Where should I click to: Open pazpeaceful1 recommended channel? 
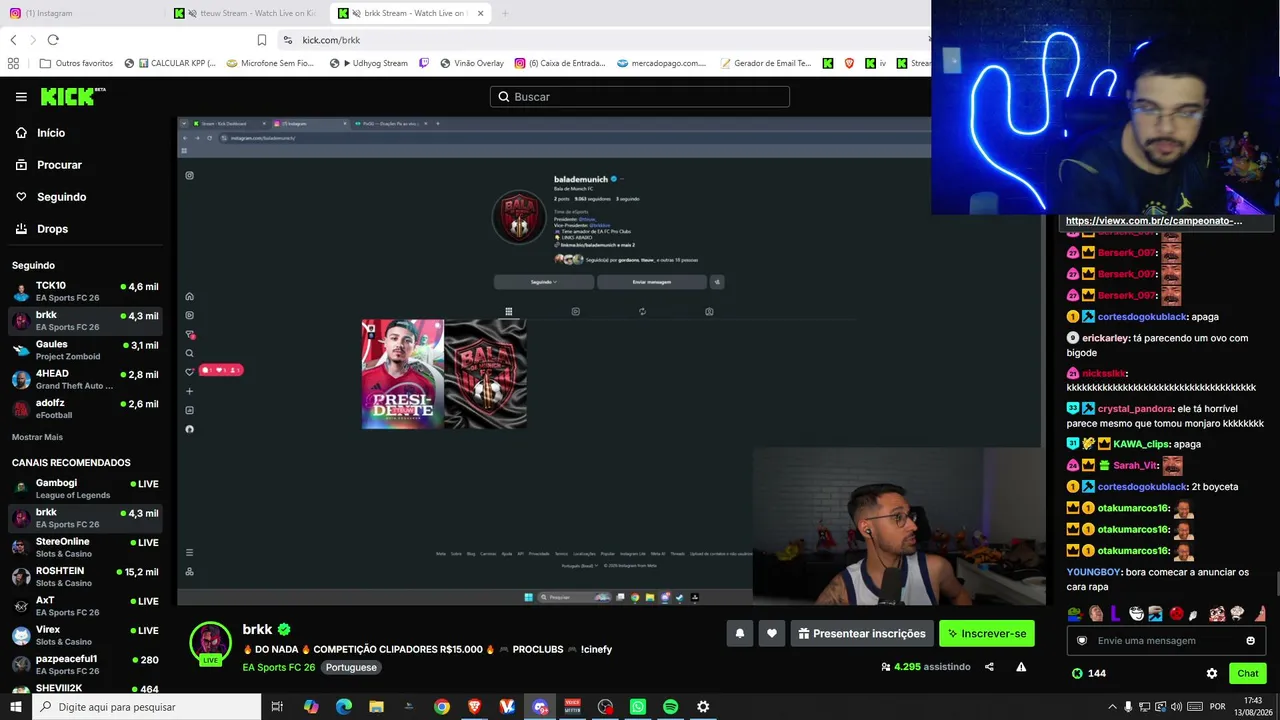click(85, 665)
